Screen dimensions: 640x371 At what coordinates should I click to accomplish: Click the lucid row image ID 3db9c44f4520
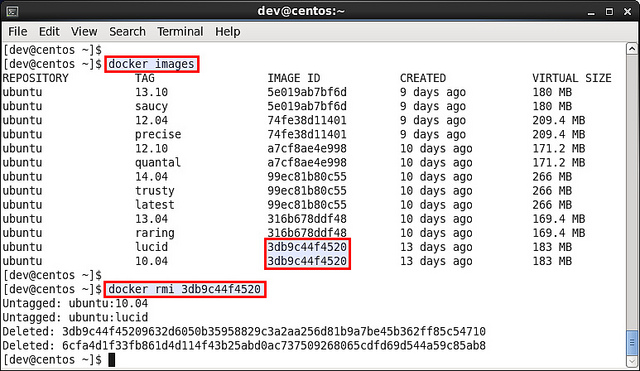pyautogui.click(x=307, y=247)
